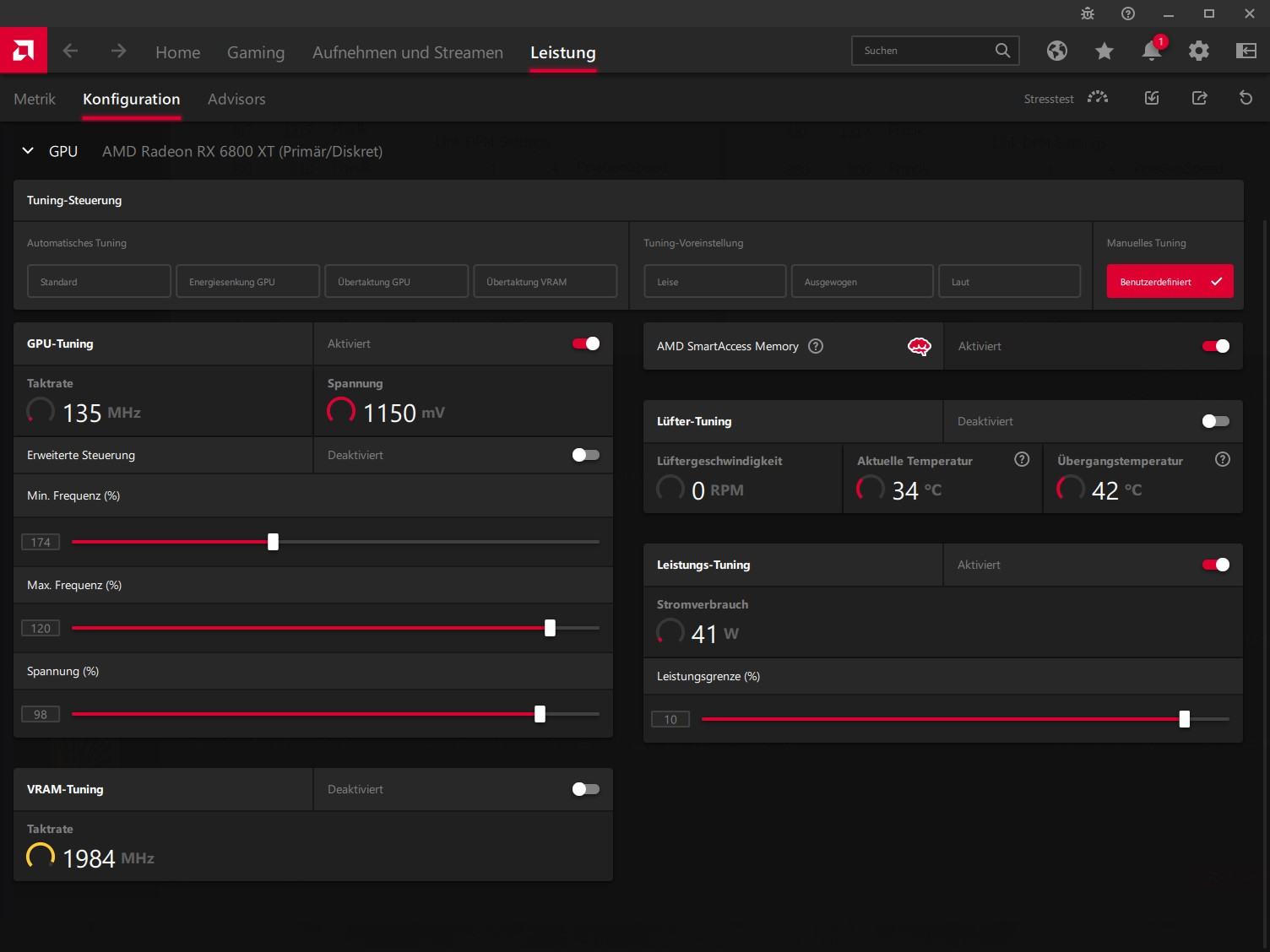Disable GPU-Tuning toggle
1270x952 pixels.
pos(586,343)
